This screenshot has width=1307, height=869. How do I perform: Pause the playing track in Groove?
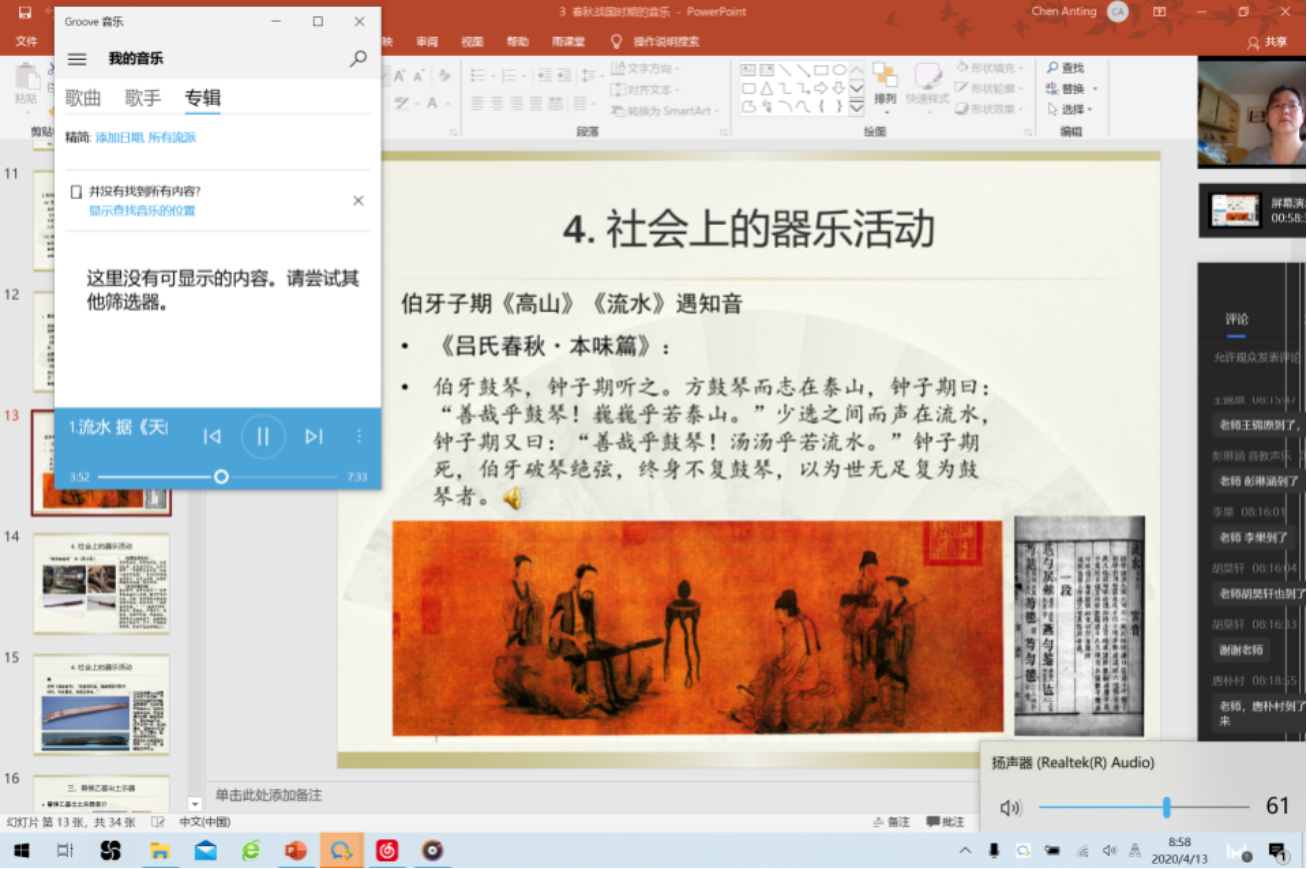[x=263, y=436]
